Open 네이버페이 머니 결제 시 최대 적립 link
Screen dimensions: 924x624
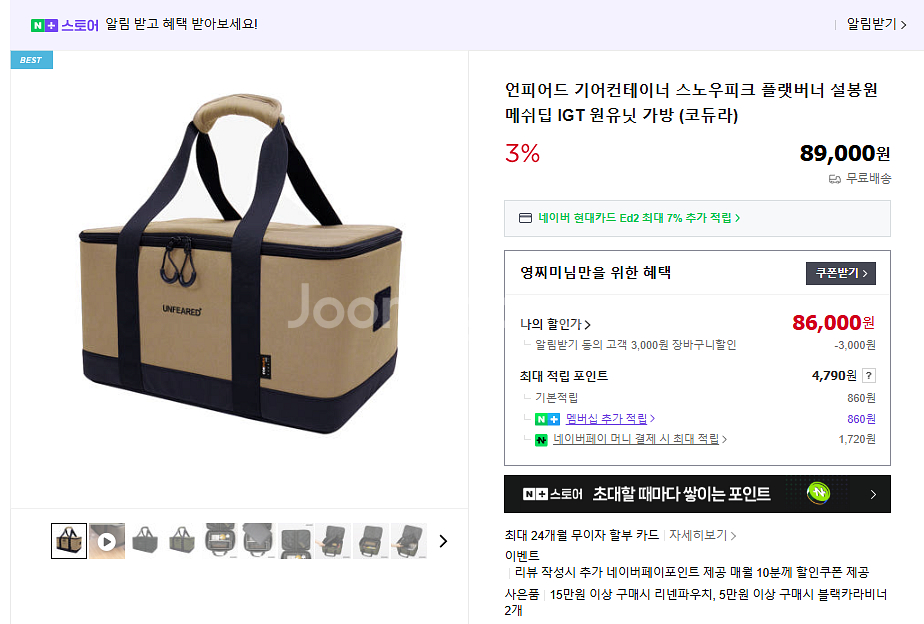(x=639, y=439)
